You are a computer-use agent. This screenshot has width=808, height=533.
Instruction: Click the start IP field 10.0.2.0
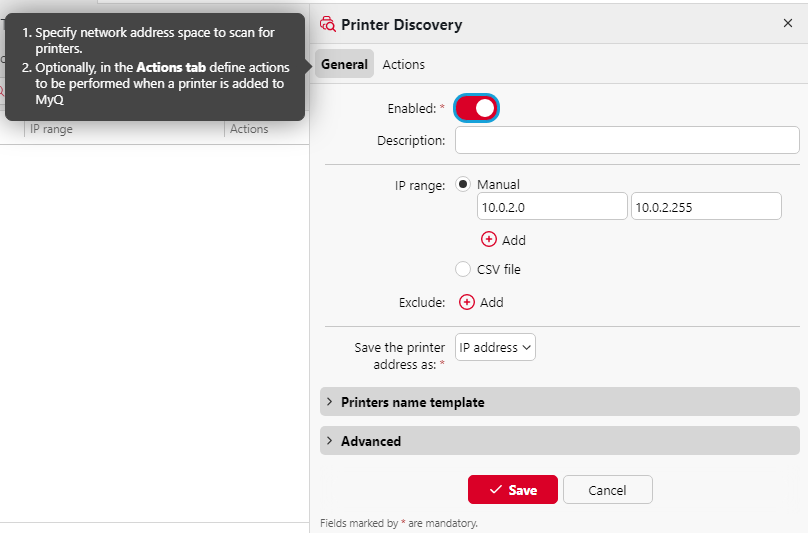coord(552,207)
